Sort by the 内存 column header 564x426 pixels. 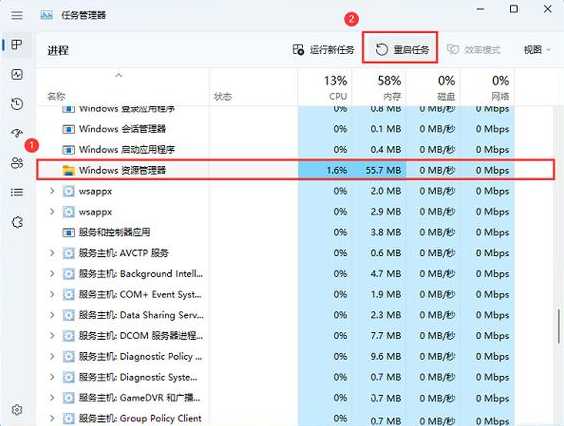click(x=379, y=87)
